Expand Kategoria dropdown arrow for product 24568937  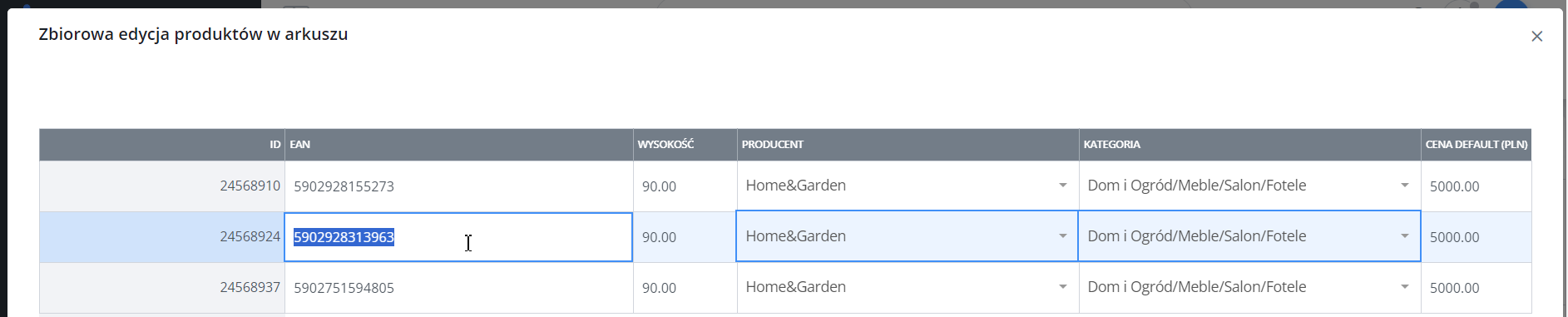pos(1404,287)
